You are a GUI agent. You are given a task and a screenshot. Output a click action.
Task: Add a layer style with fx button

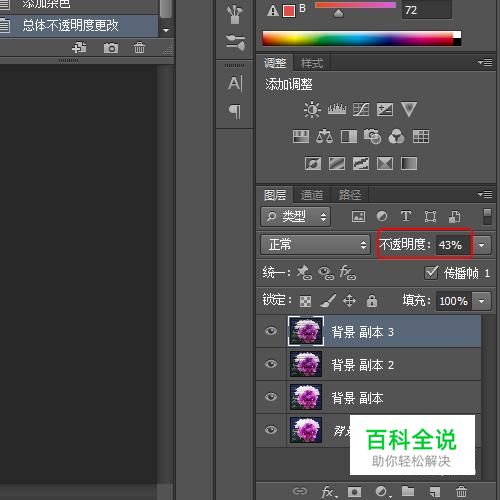click(x=329, y=492)
